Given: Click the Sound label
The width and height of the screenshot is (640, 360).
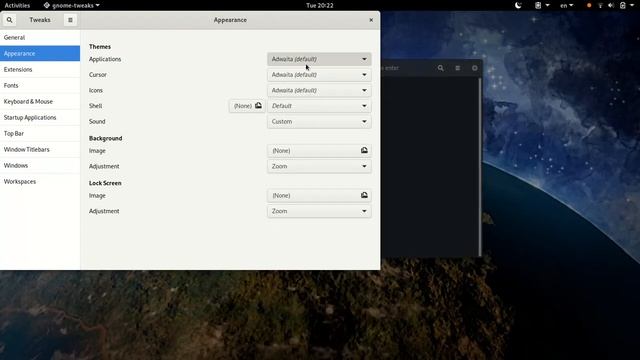Looking at the screenshot, I should 97,122.
